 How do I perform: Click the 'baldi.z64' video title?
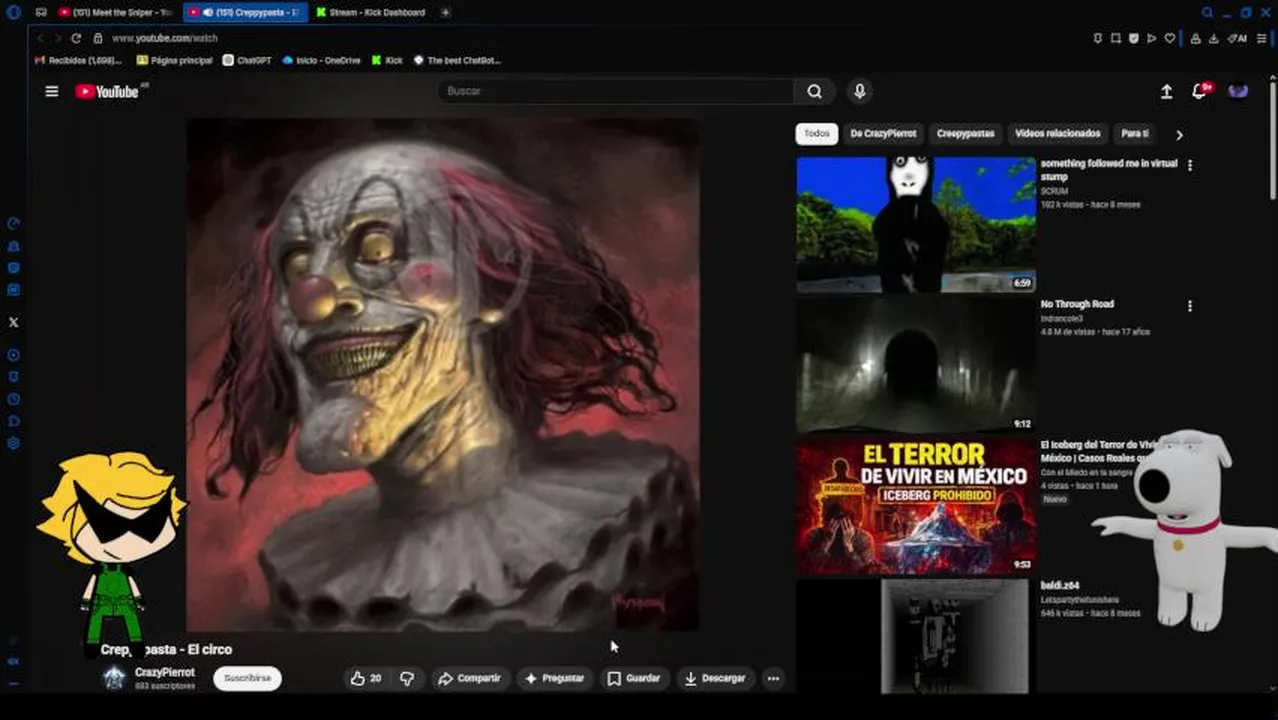(x=1060, y=586)
